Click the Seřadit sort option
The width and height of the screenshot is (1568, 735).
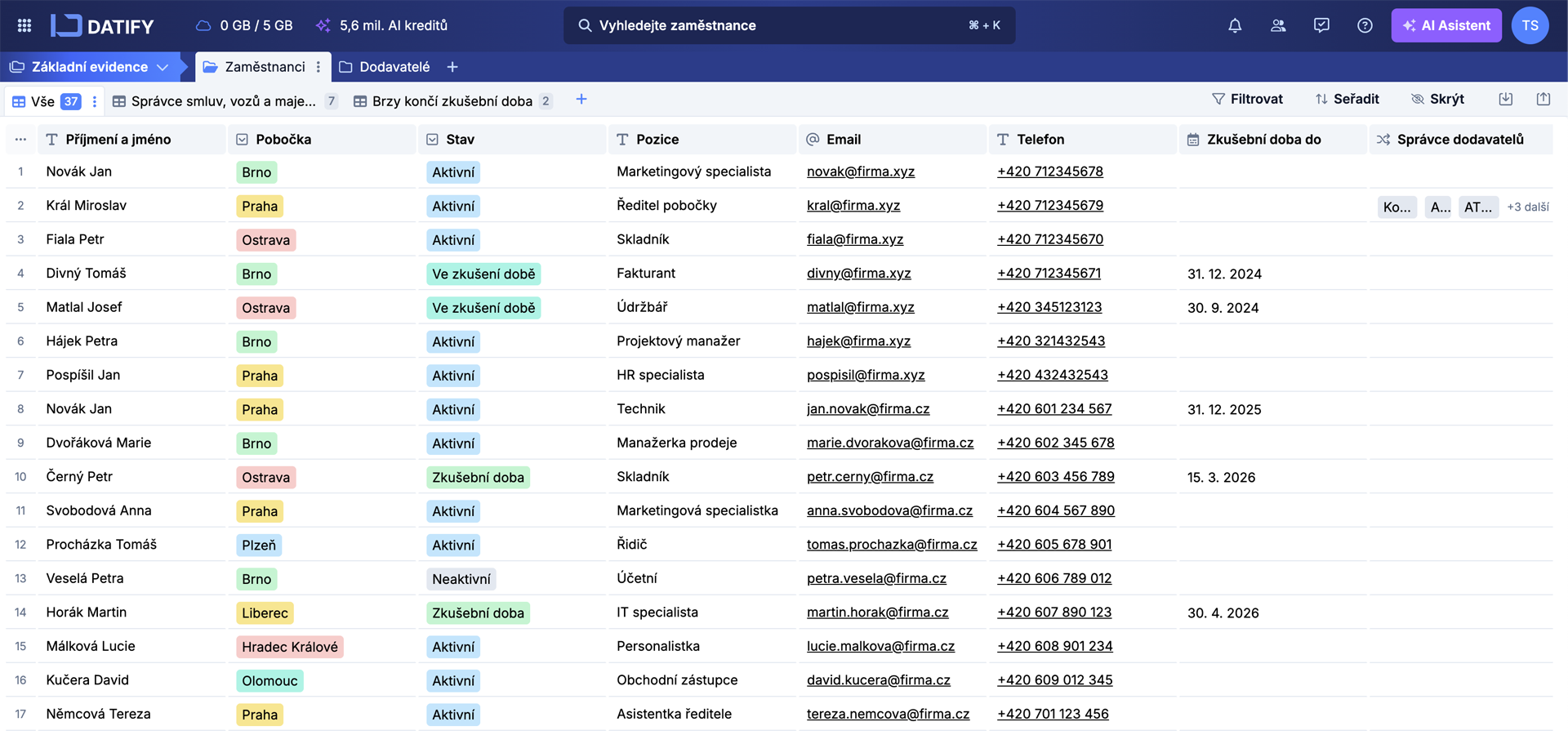[x=1347, y=99]
